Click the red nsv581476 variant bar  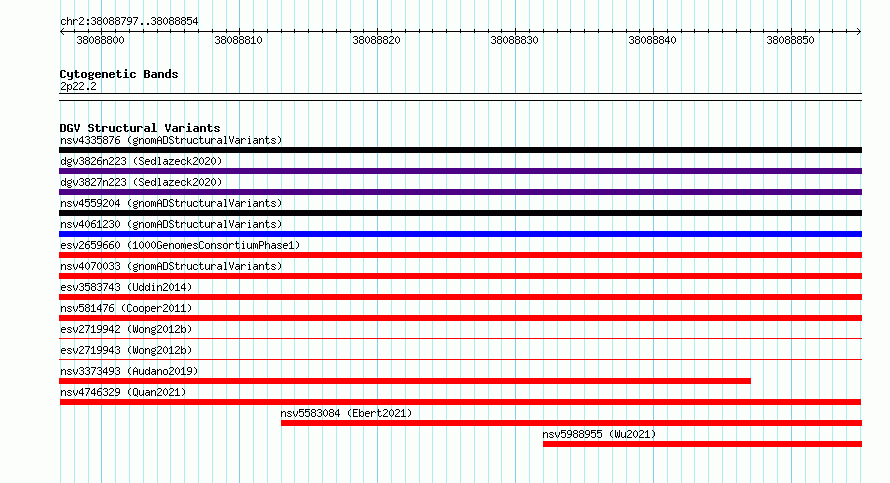click(460, 318)
